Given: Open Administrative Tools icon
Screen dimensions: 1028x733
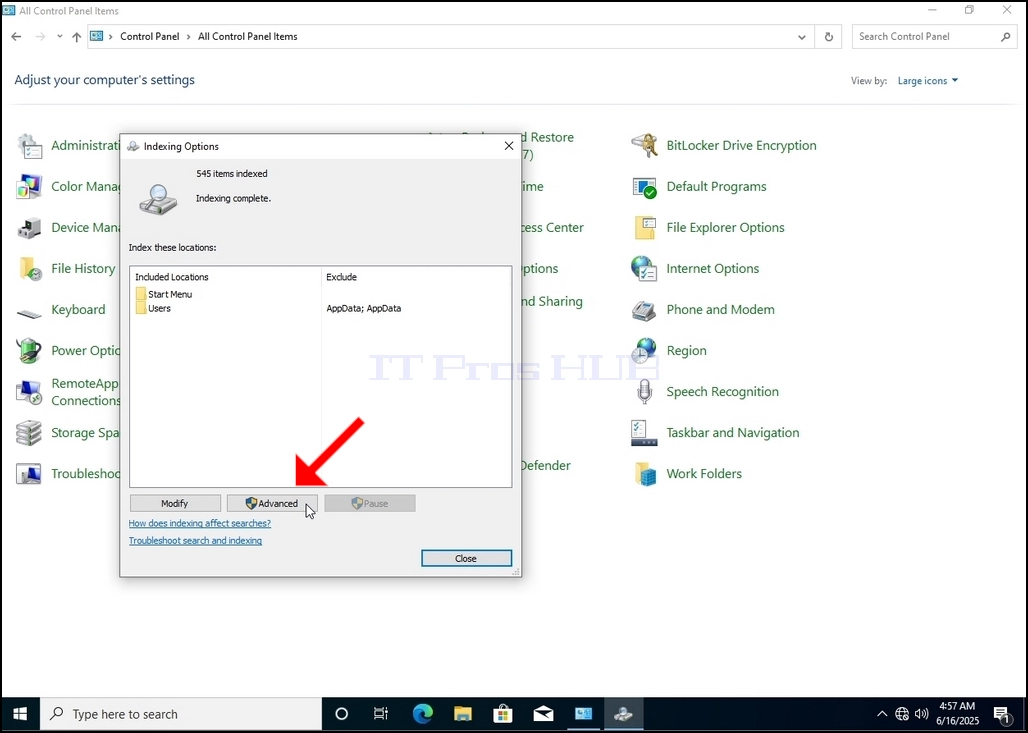Looking at the screenshot, I should click(29, 146).
